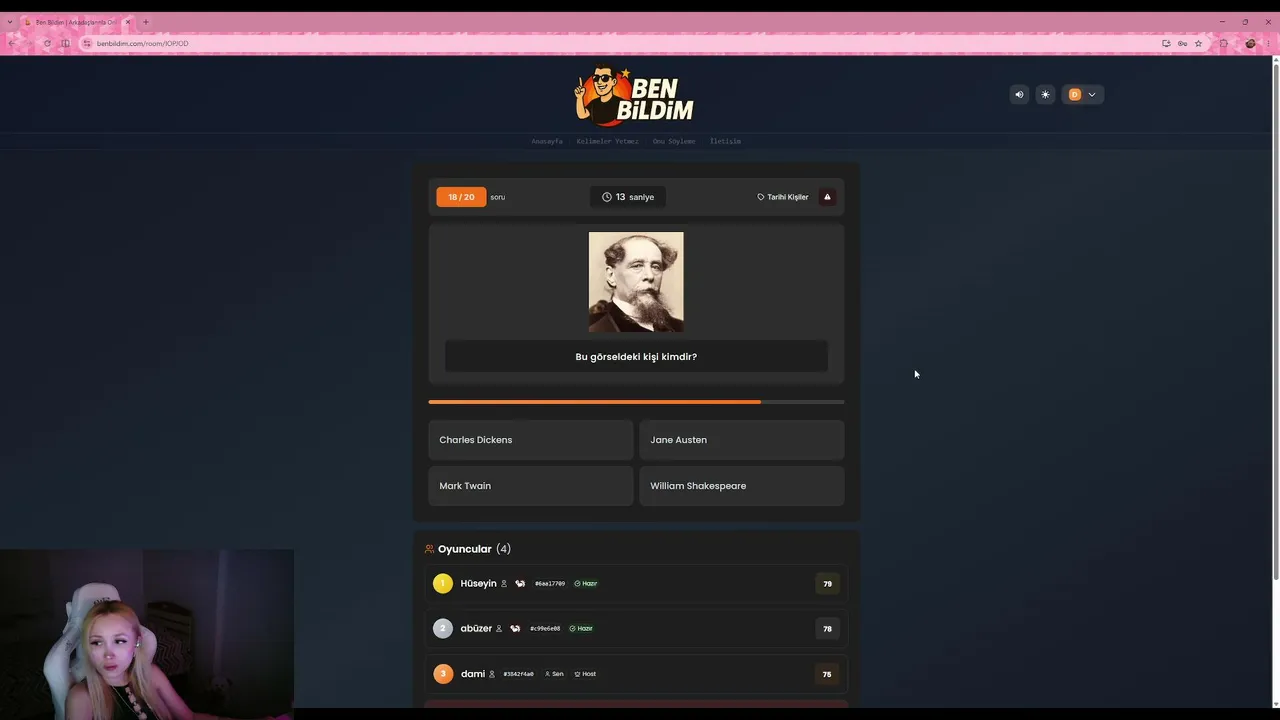Select the Ben Bildim browser tab
1280x720 pixels.
(x=77, y=22)
